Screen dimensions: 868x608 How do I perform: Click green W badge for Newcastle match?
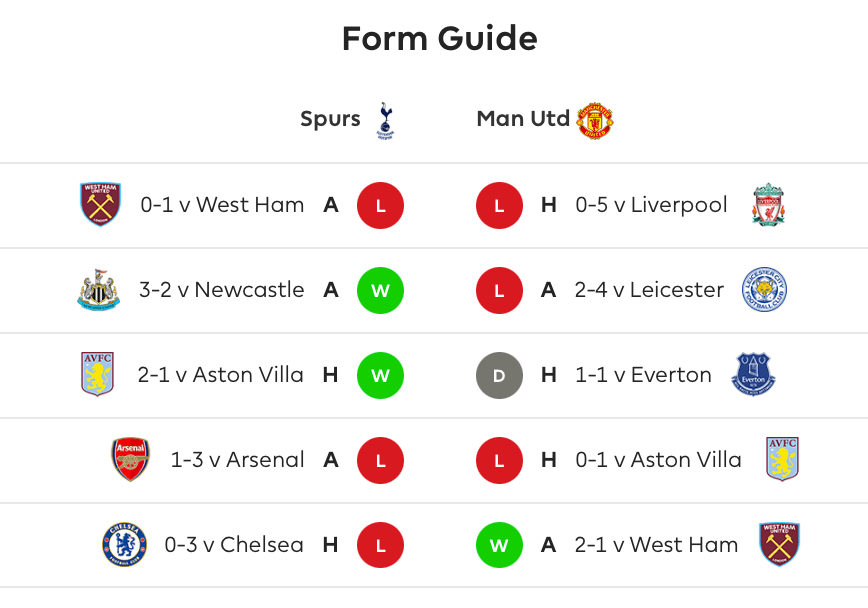pyautogui.click(x=380, y=291)
